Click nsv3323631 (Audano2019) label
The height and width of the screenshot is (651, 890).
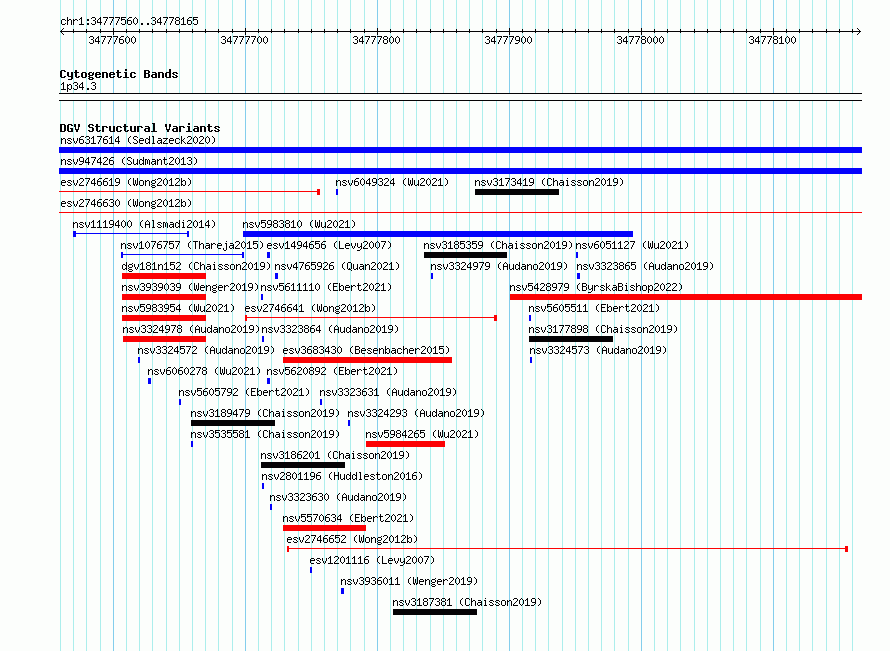(x=388, y=392)
